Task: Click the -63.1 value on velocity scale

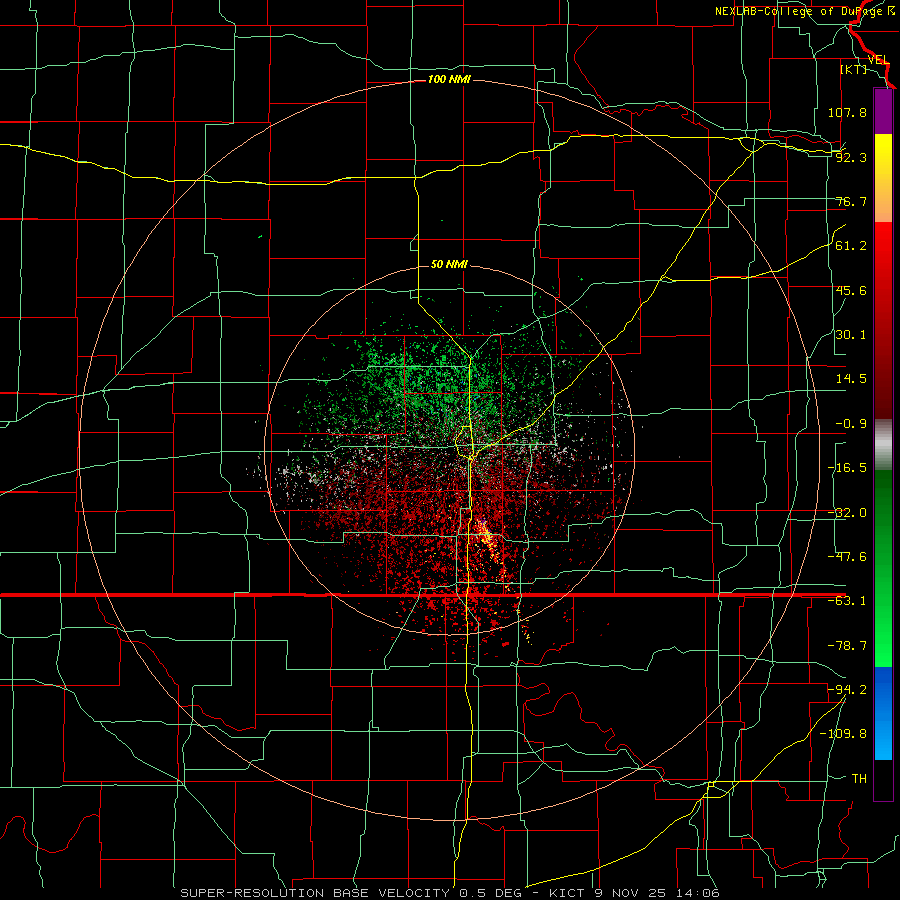Action: [847, 601]
